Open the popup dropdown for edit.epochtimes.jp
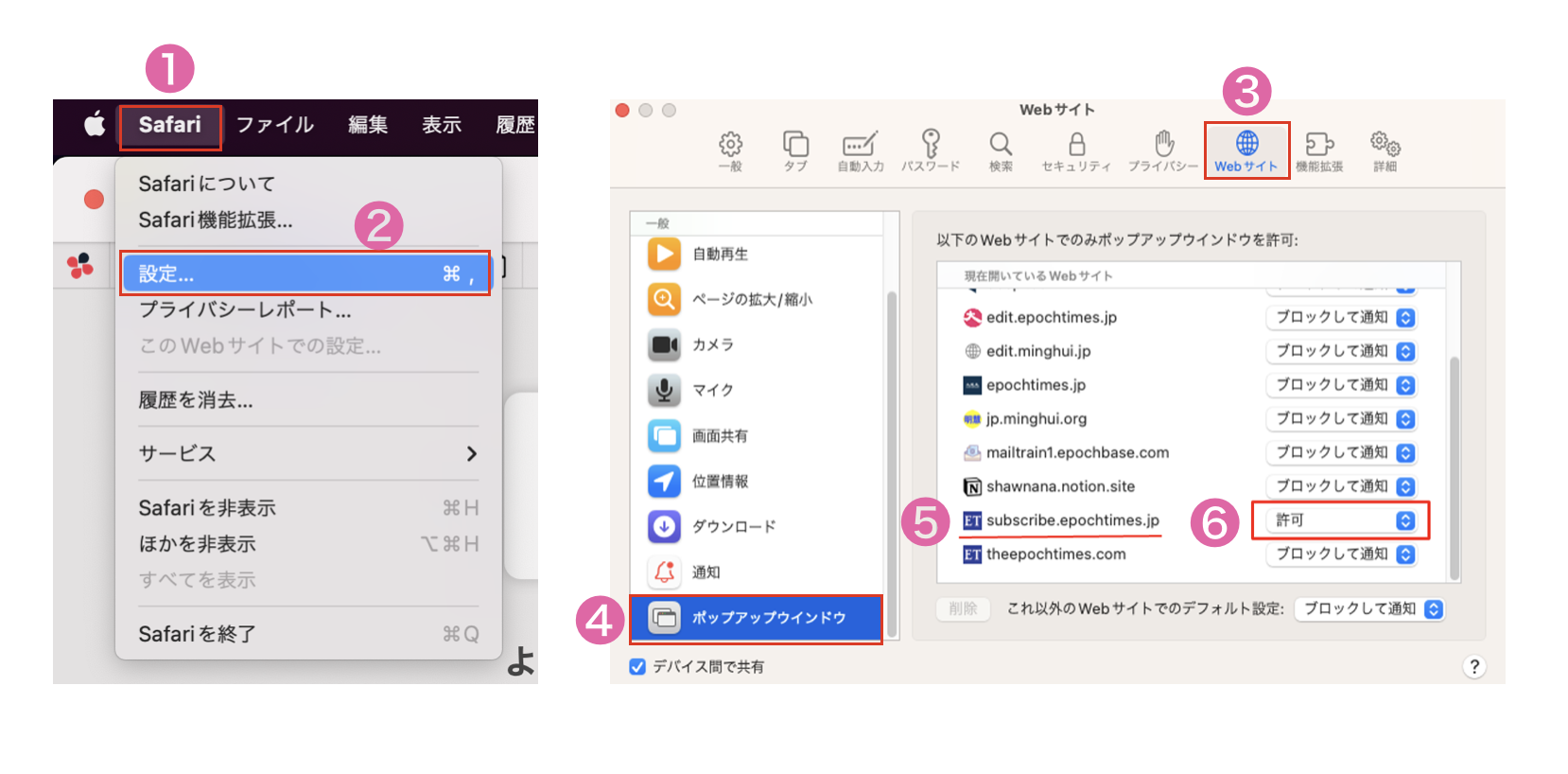Viewport: 1568px width, 774px height. point(1341,317)
